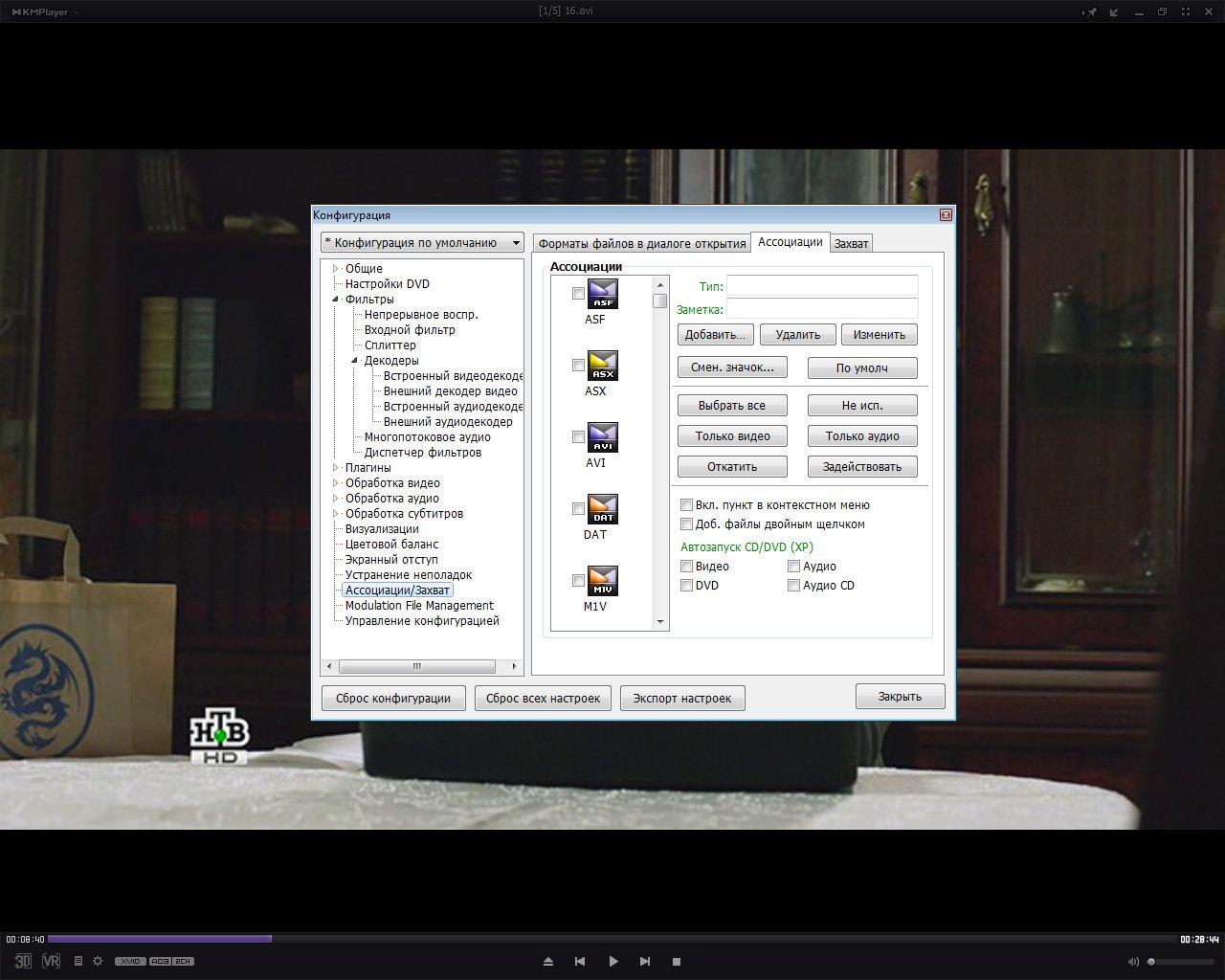Open 'Форматы файлов в диалоге открытия' tab
The height and width of the screenshot is (980, 1225).
pos(641,244)
